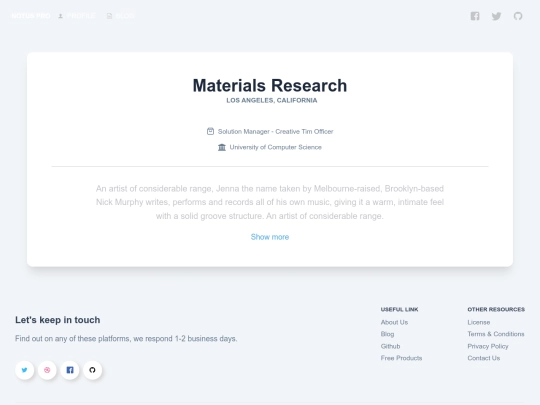Click the Materials Research heading
The image size is (540, 405).
click(270, 85)
